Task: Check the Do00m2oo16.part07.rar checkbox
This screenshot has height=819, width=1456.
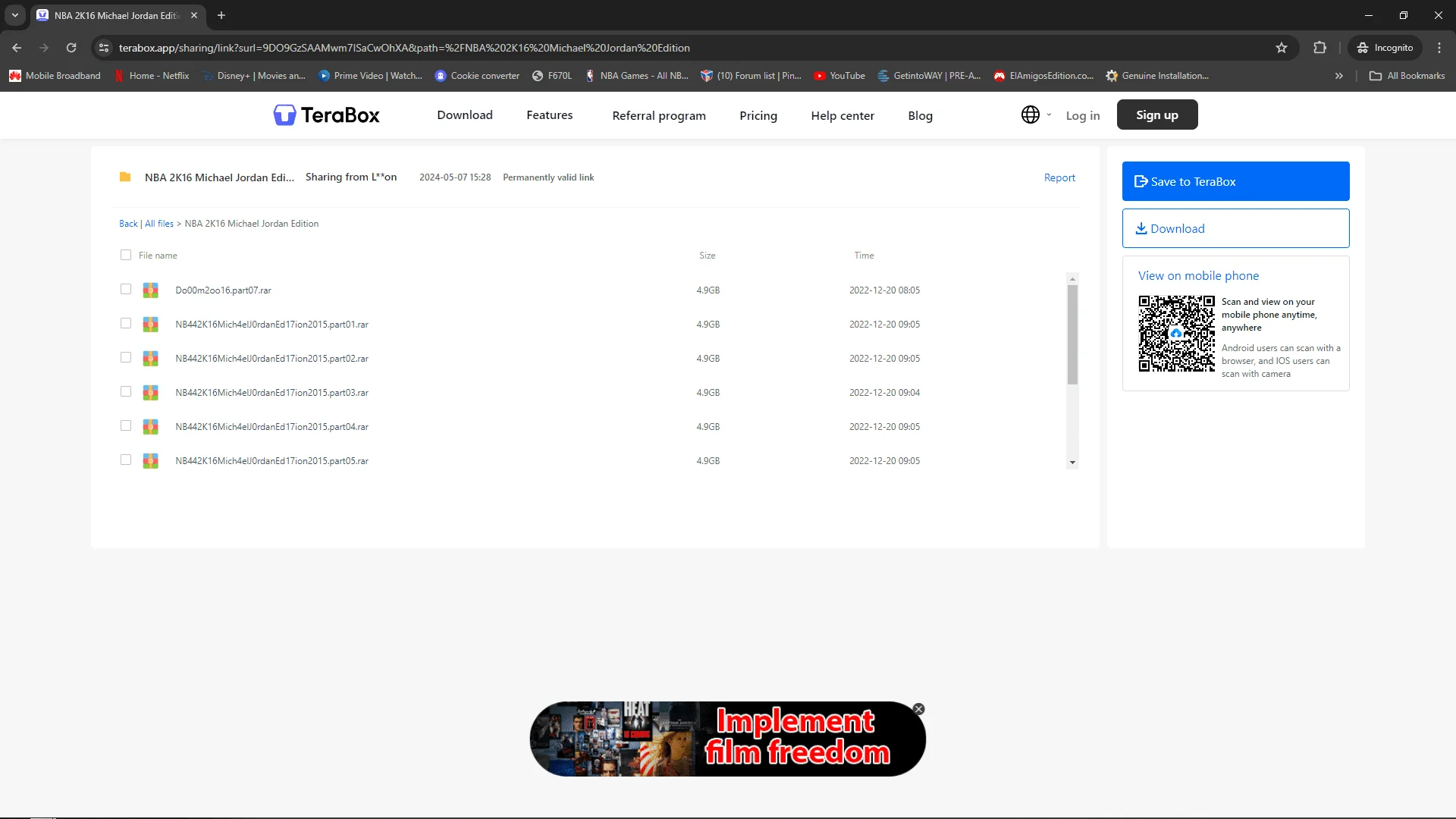Action: pyautogui.click(x=126, y=289)
